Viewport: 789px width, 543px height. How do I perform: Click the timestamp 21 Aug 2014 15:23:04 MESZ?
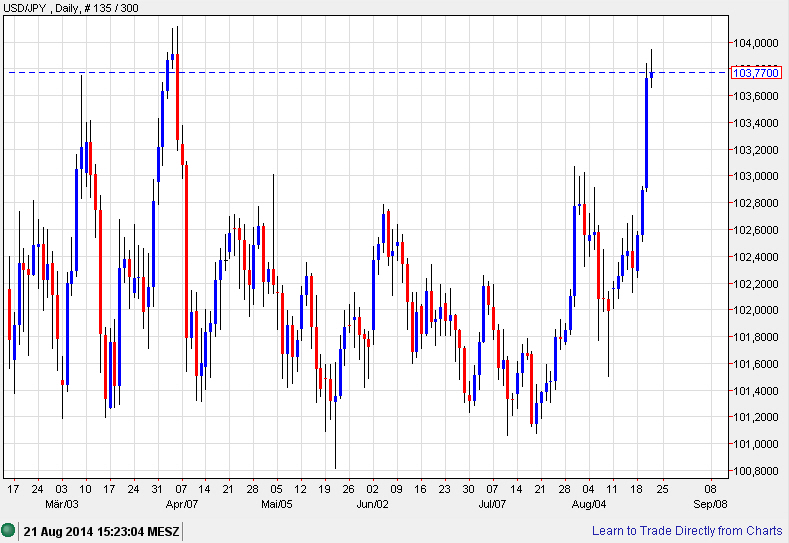[101, 531]
